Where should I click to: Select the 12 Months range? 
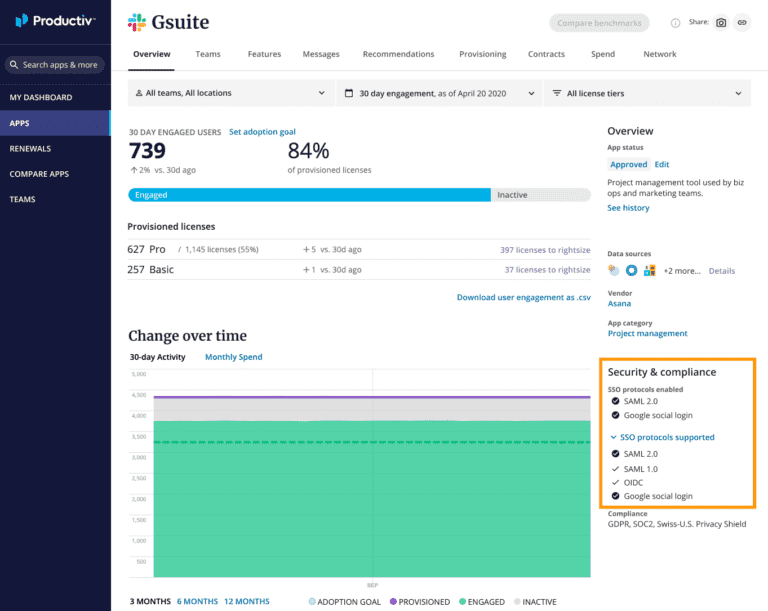247,601
